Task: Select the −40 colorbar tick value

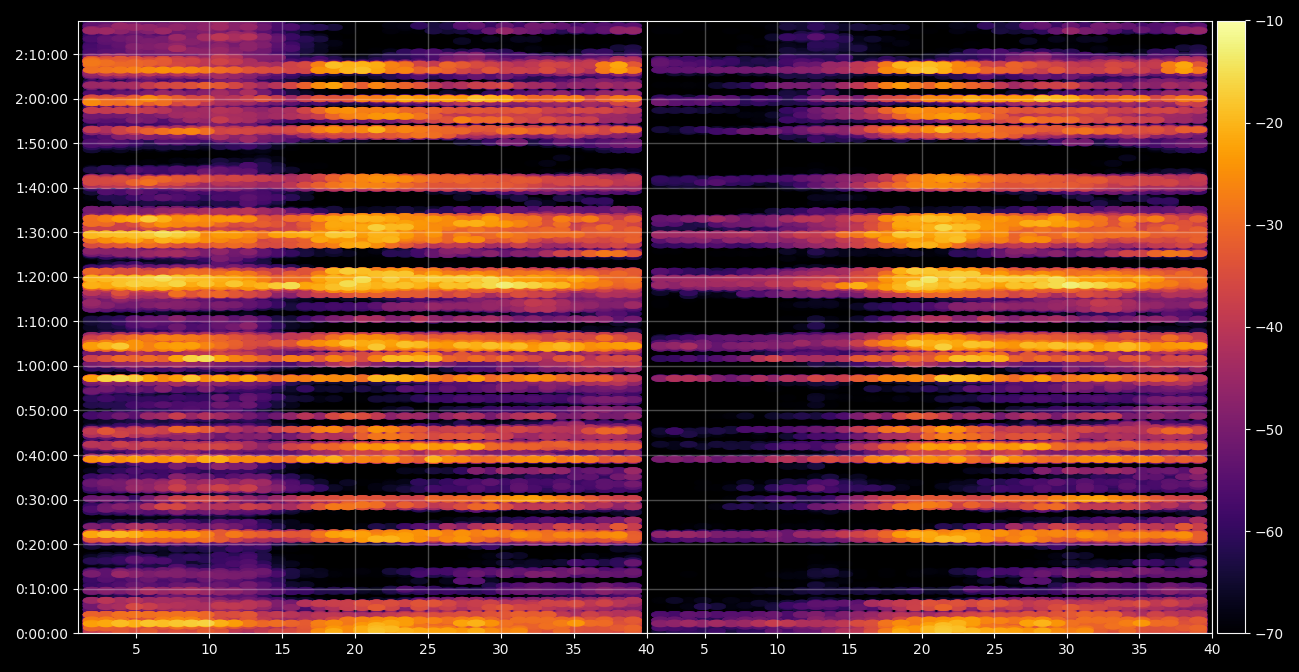Action: tap(1269, 327)
